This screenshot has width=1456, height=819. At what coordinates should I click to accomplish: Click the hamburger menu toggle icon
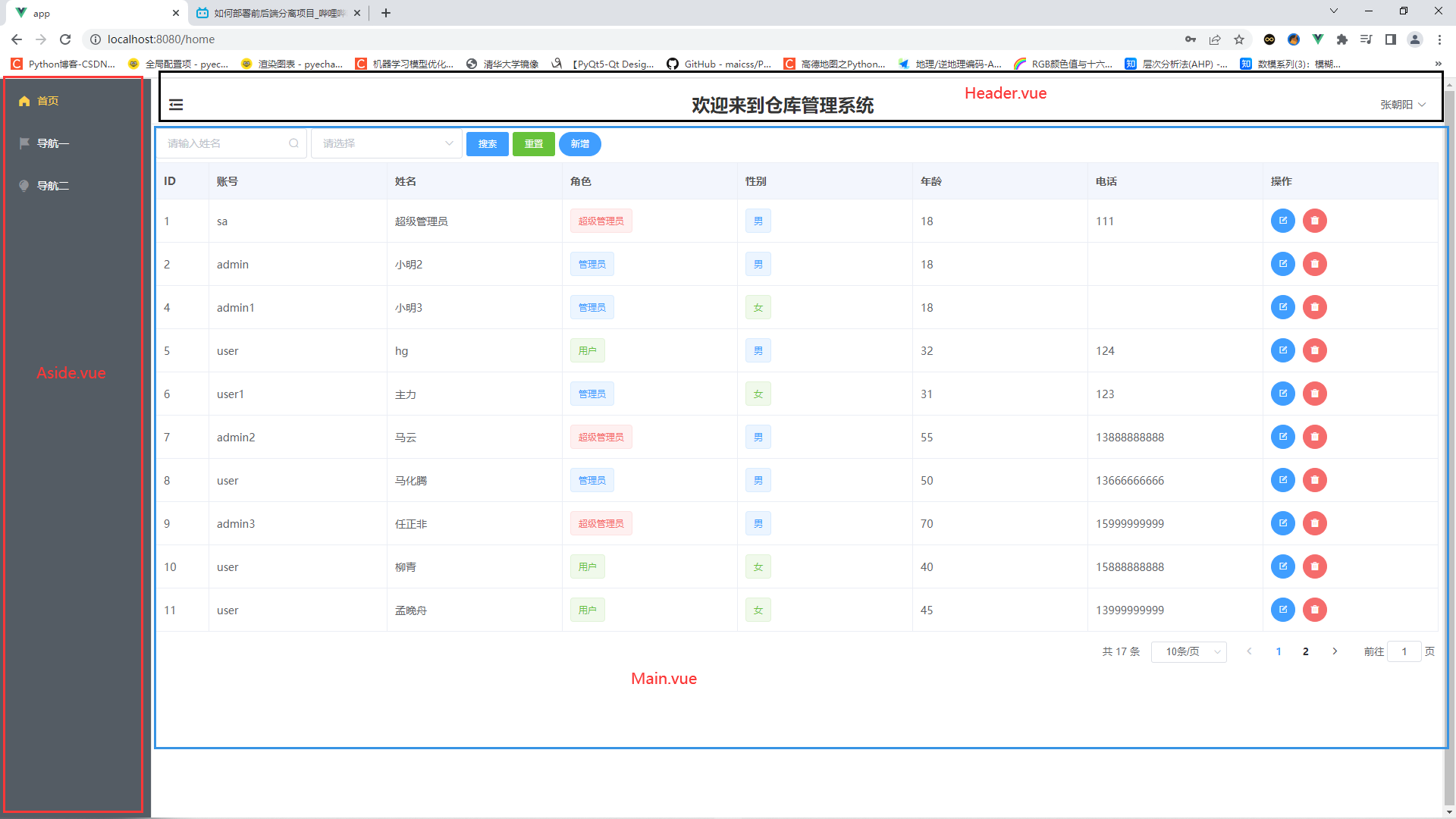click(176, 104)
